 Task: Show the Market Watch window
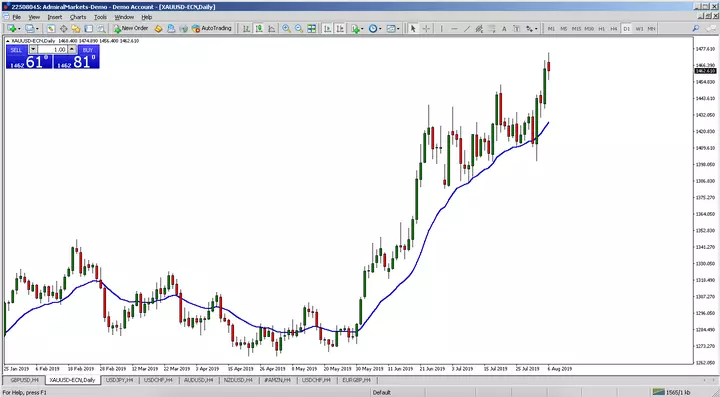(51, 28)
